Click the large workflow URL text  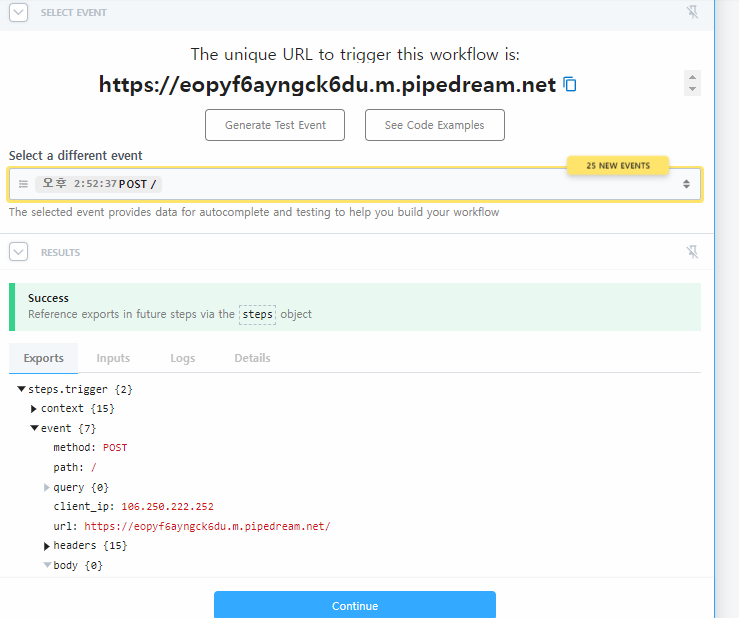(328, 85)
